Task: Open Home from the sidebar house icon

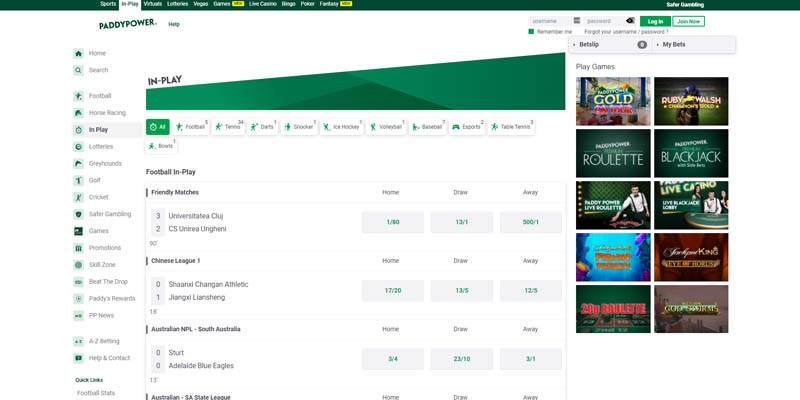Action: click(78, 53)
